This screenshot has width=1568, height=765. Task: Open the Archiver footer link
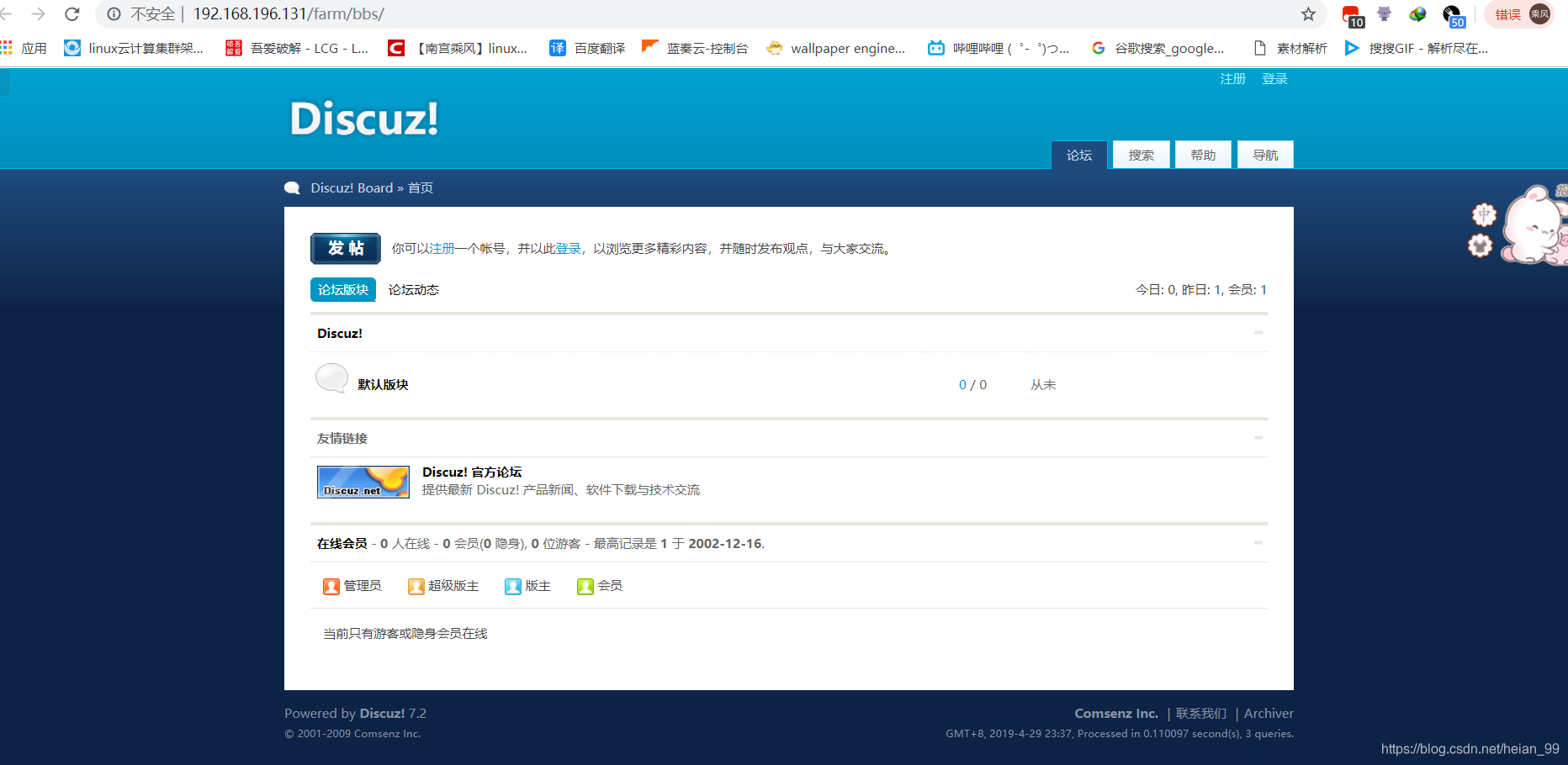(x=1269, y=713)
